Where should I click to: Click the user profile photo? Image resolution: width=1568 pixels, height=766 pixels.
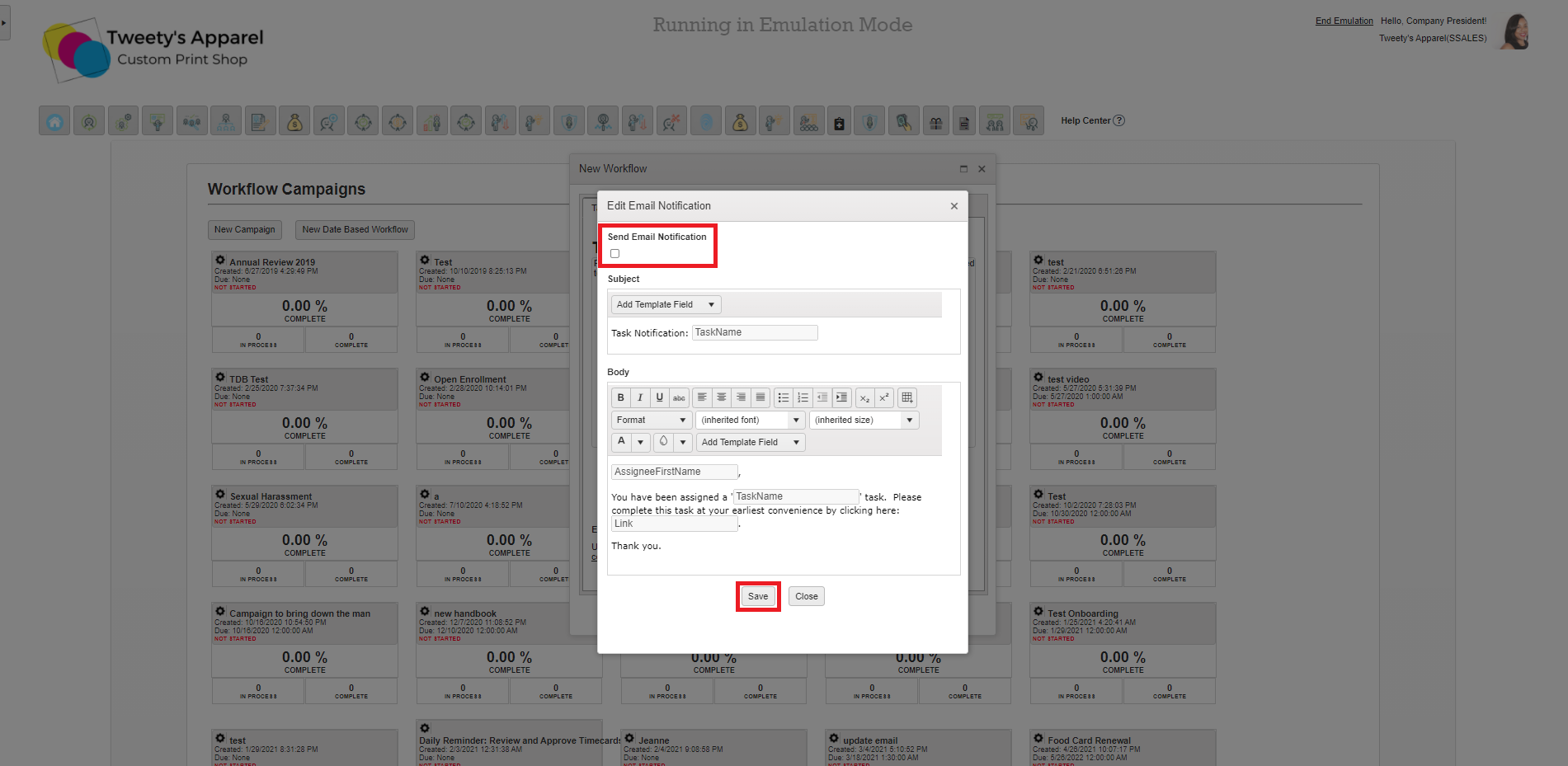pos(1515,31)
